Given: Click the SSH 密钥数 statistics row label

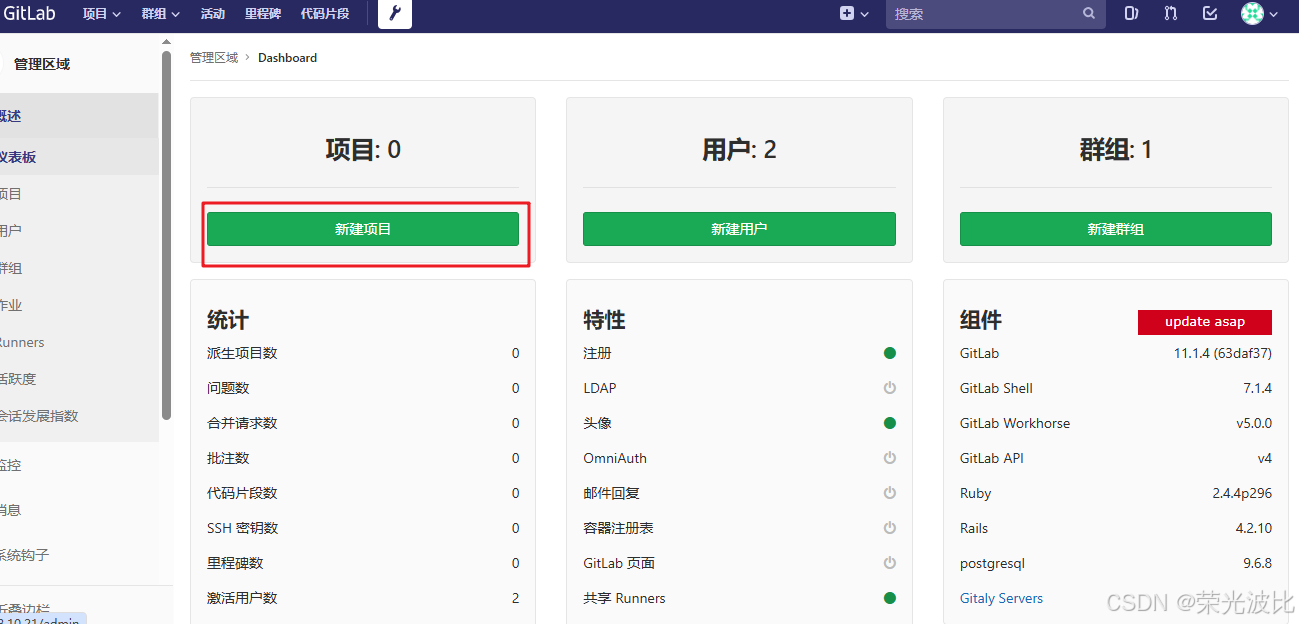Looking at the screenshot, I should pyautogui.click(x=243, y=528).
